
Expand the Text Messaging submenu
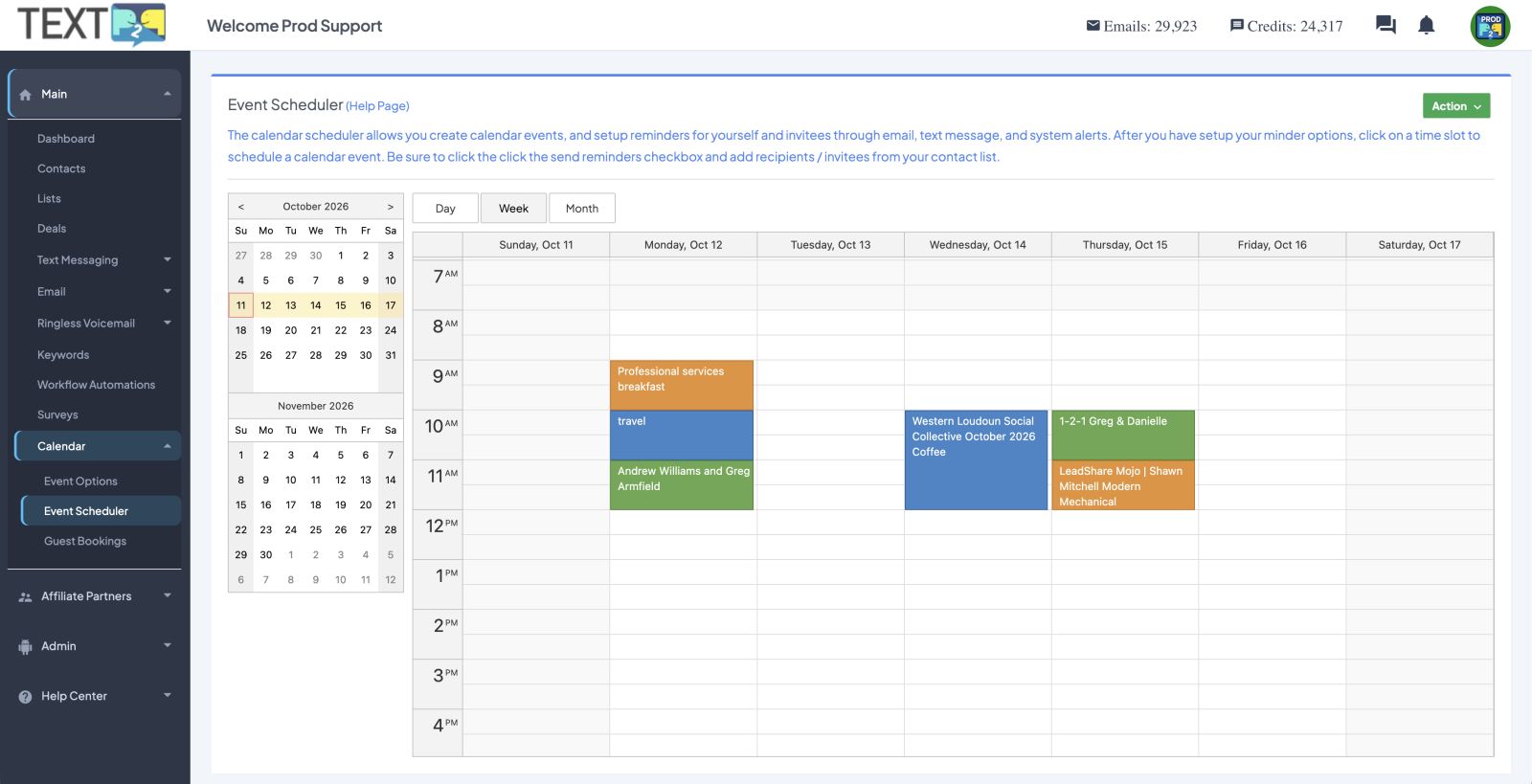pyautogui.click(x=167, y=259)
